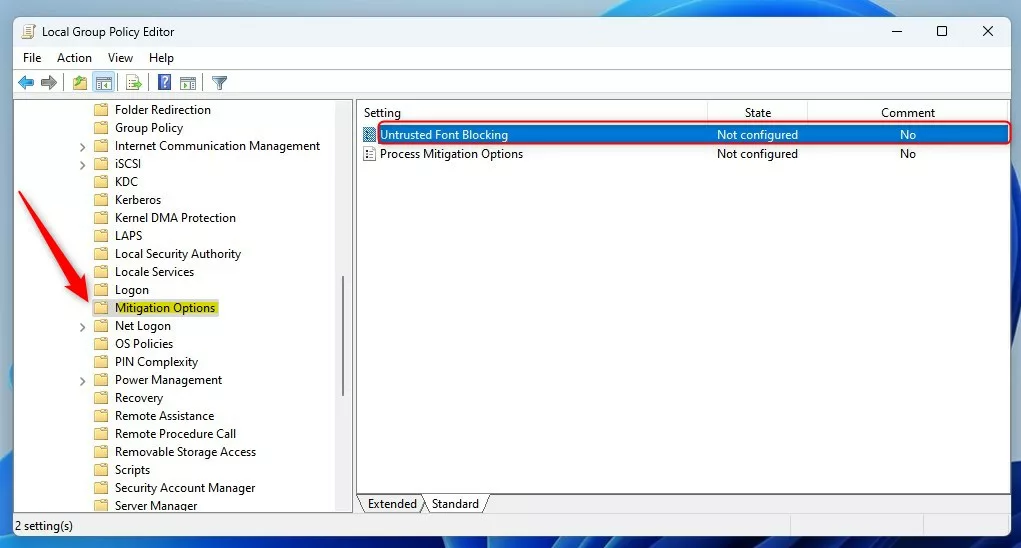Click the Group Policy folder icon
The width and height of the screenshot is (1021, 548).
(101, 128)
